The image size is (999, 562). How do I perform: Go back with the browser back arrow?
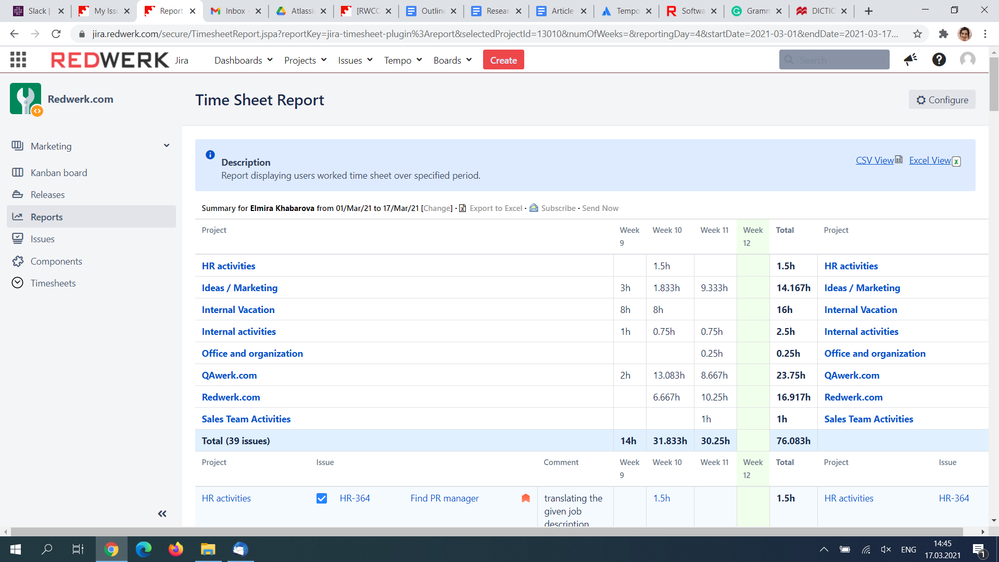15,34
